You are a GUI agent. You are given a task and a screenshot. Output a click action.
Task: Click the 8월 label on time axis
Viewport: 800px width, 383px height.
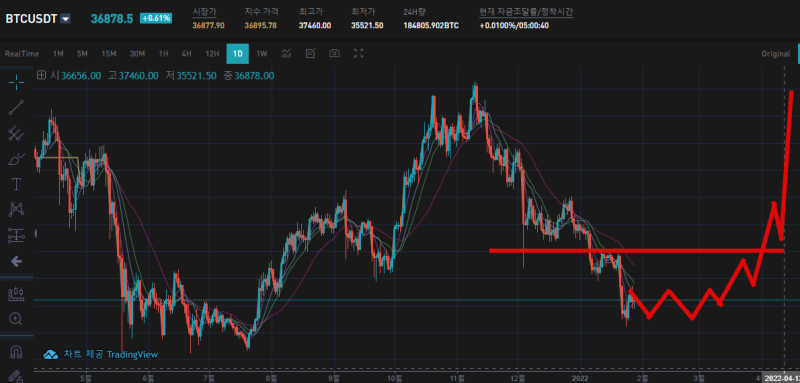[272, 378]
